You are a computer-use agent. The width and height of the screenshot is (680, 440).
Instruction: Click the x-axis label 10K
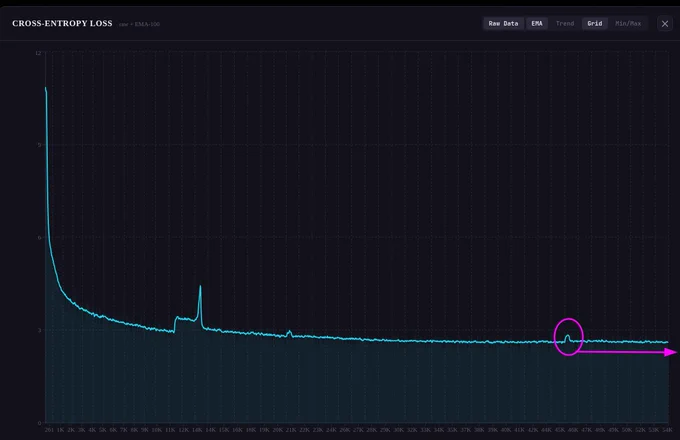[157, 430]
